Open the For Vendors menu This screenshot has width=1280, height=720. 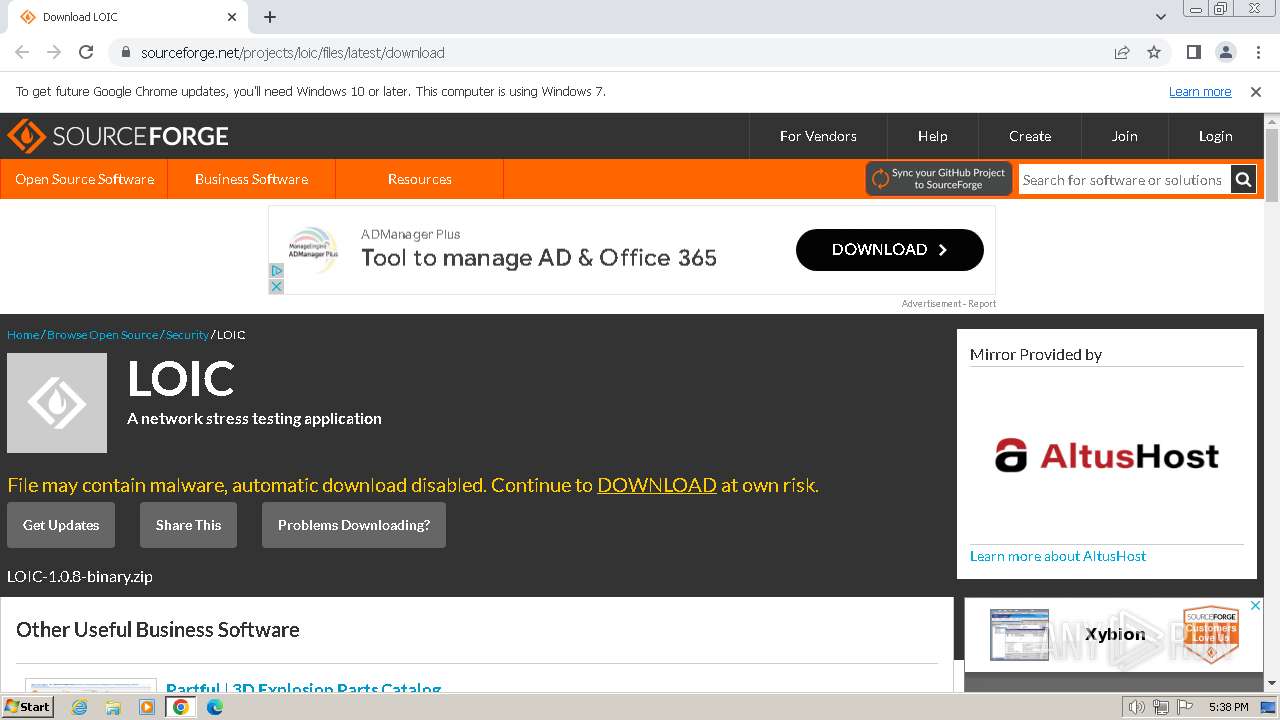pos(818,136)
